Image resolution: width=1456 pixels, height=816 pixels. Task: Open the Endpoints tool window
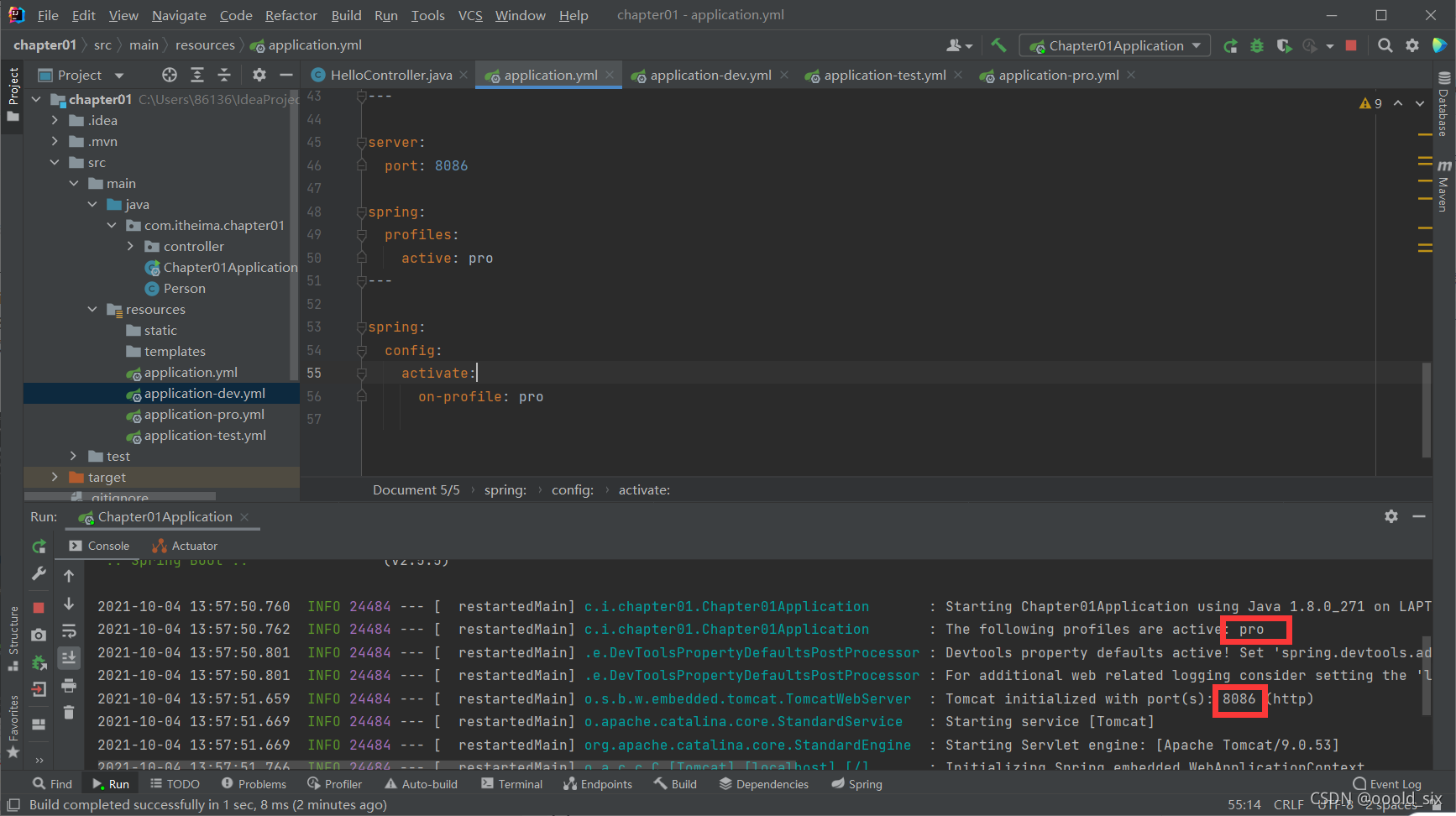point(598,784)
